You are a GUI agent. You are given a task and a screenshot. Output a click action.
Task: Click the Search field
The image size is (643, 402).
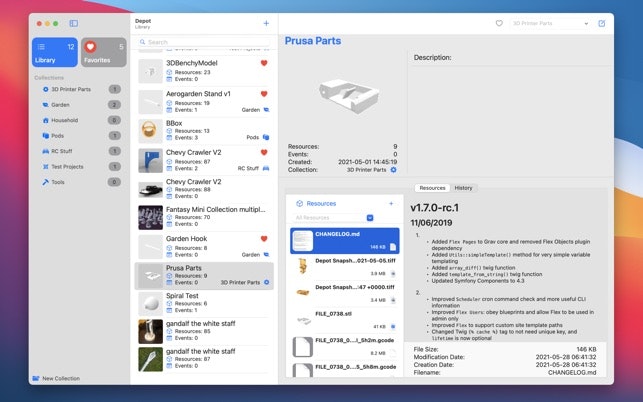[x=204, y=42]
